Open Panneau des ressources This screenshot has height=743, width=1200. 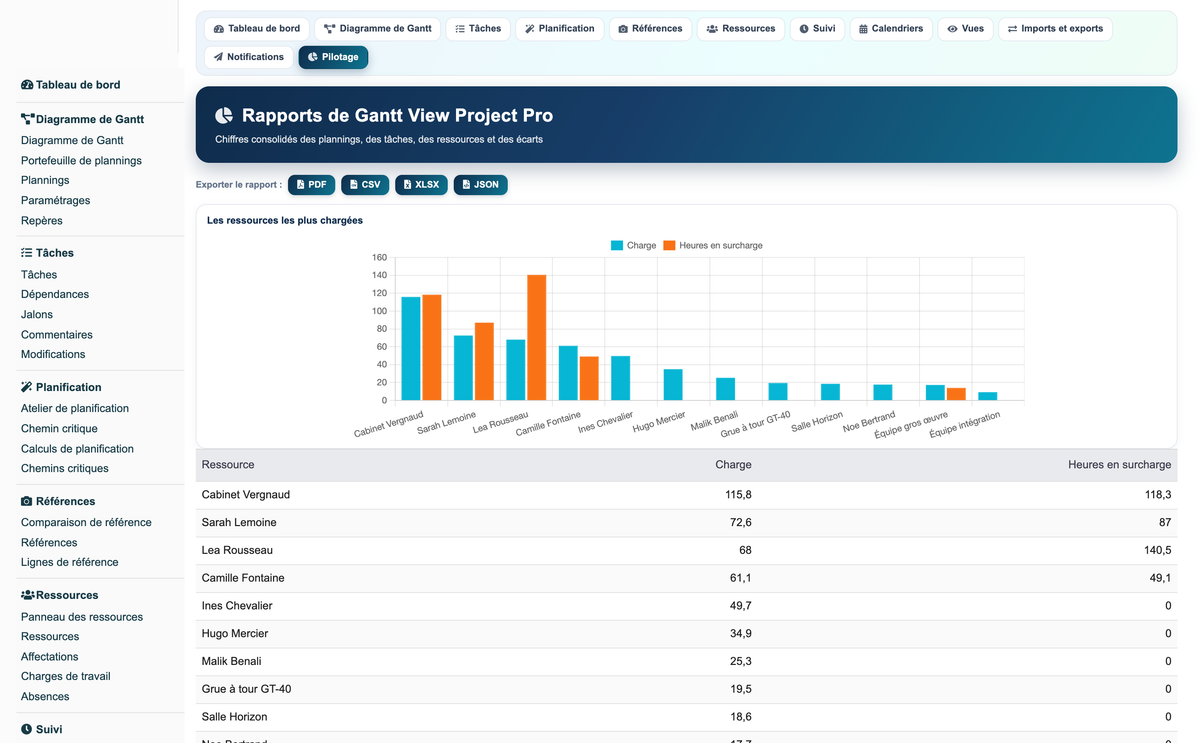(x=82, y=617)
